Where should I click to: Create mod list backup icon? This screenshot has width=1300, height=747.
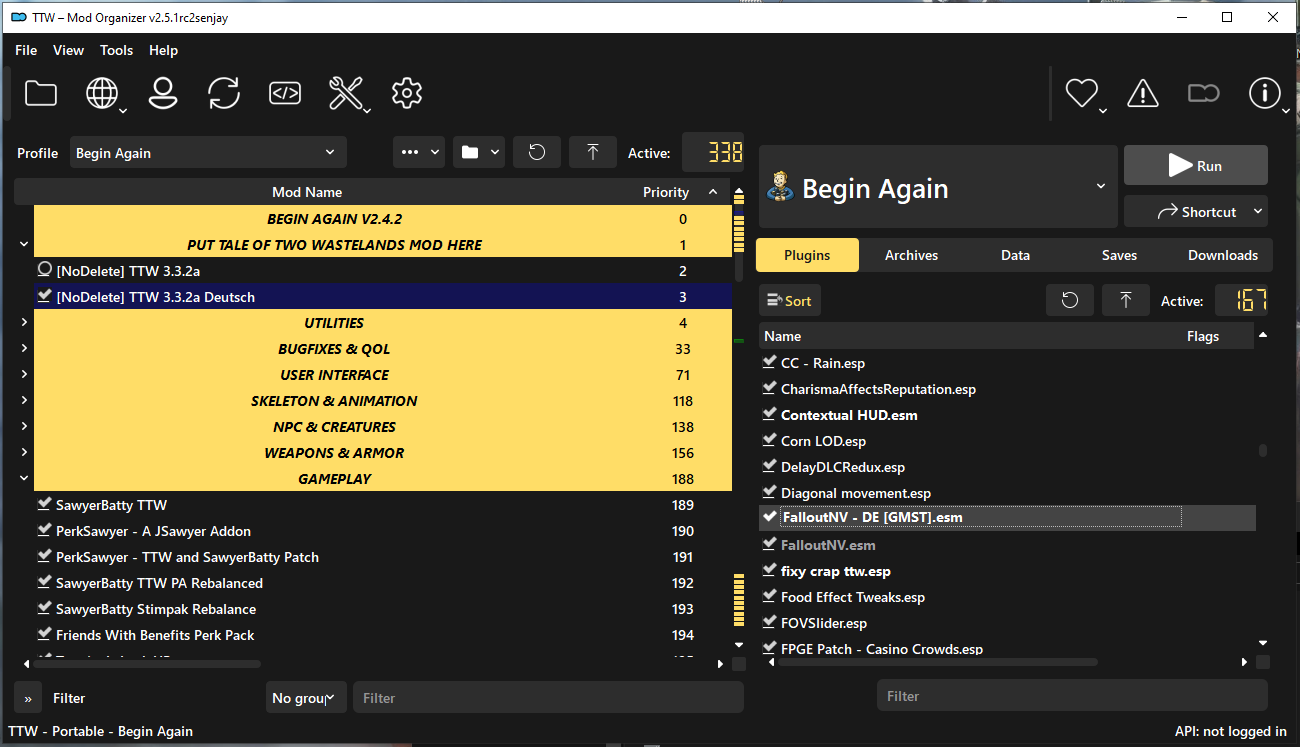point(593,152)
